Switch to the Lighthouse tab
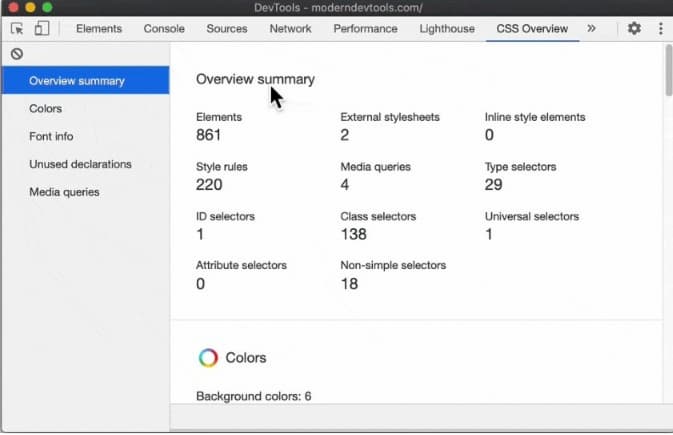 tap(447, 29)
